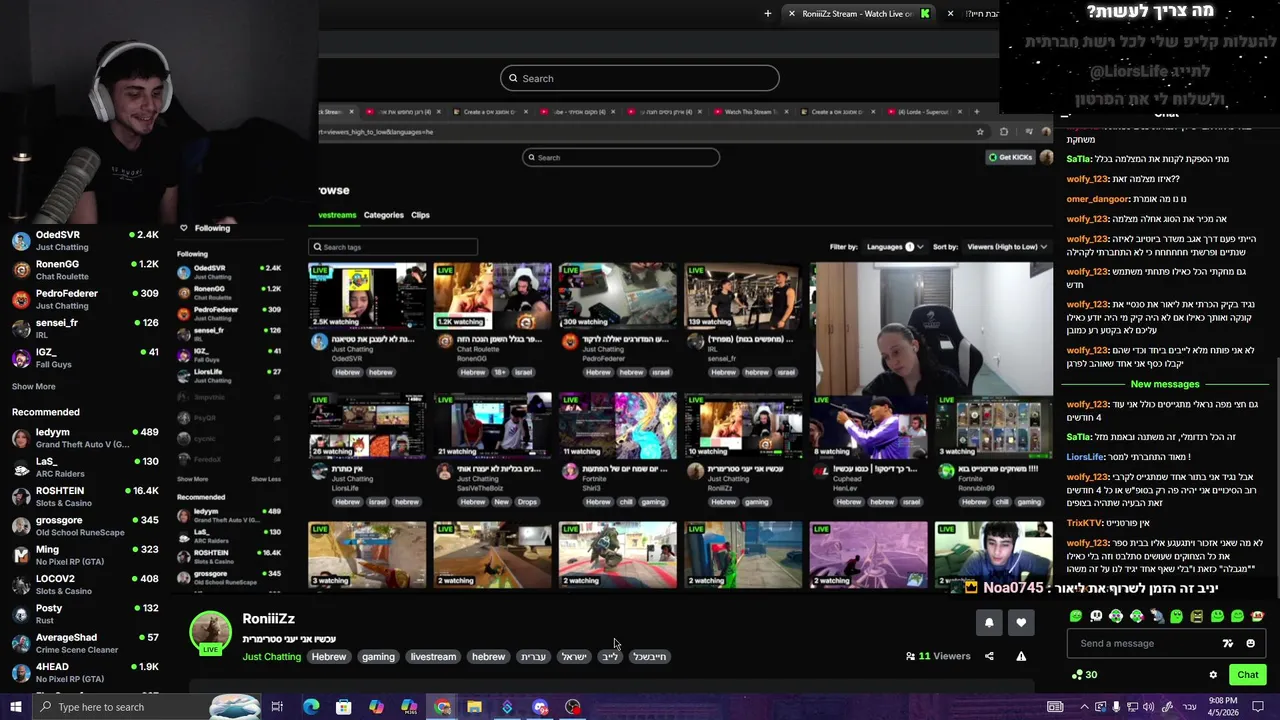Click the 11 Viewers count
Viewport: 1280px width, 720px height.
pyautogui.click(x=938, y=656)
